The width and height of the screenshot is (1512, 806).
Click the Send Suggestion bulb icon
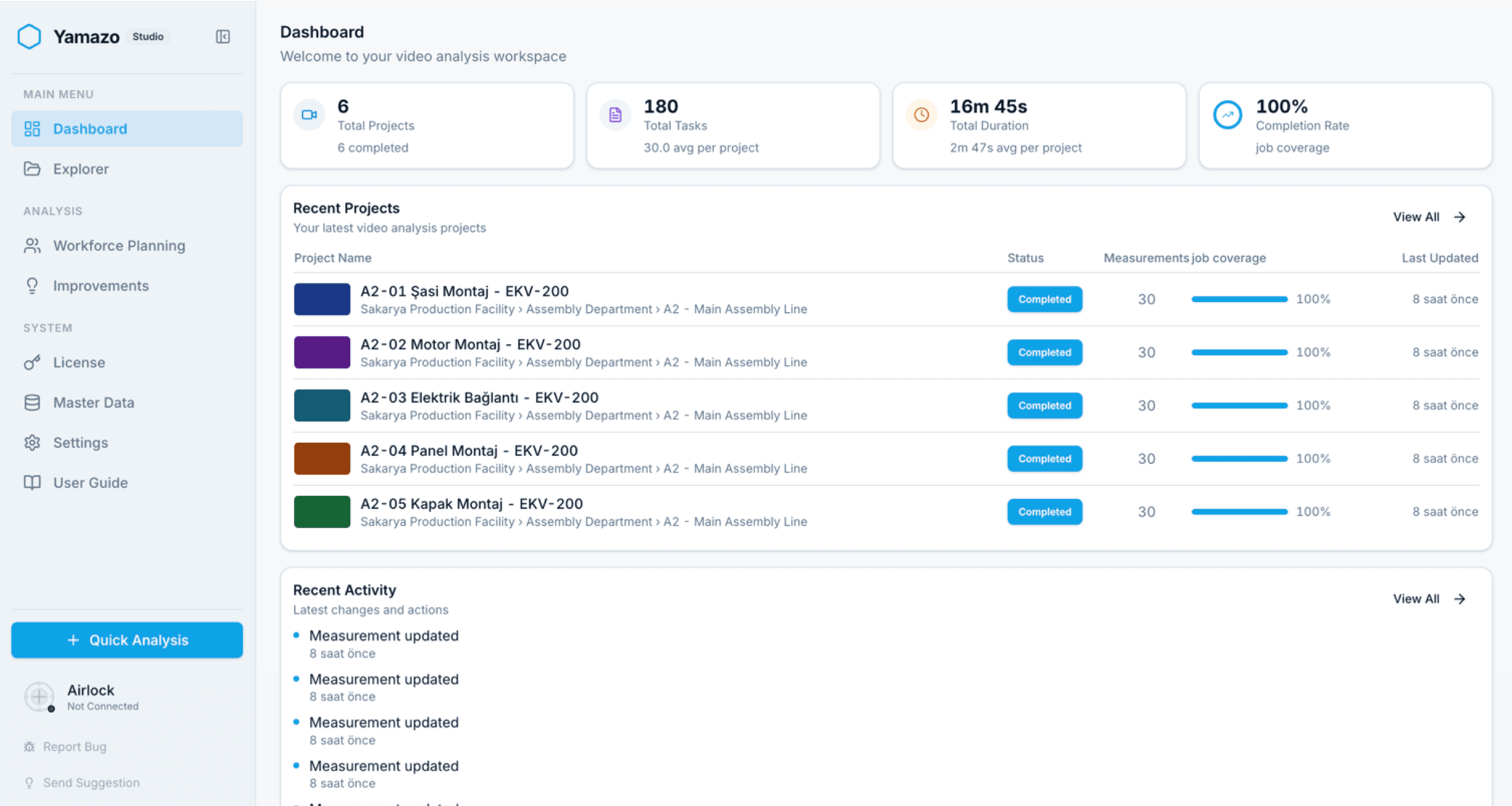point(29,783)
